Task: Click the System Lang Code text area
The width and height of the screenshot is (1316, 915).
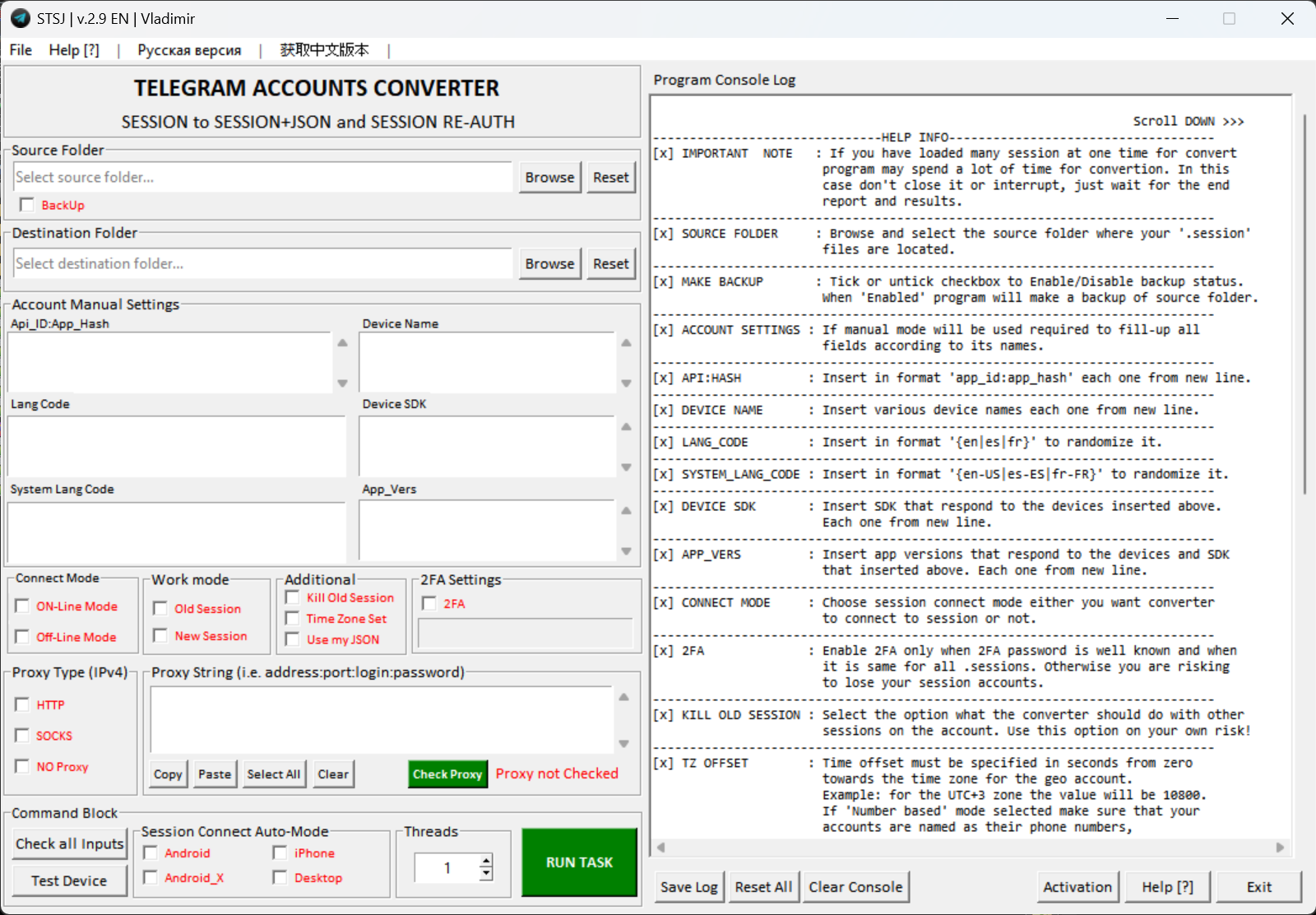Action: point(177,532)
